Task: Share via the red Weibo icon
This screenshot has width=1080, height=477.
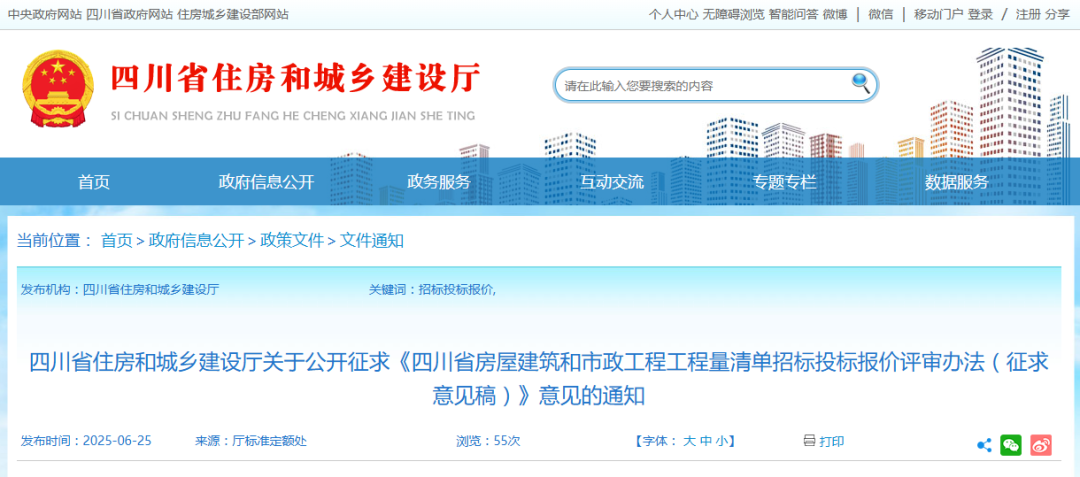Action: pyautogui.click(x=1041, y=445)
